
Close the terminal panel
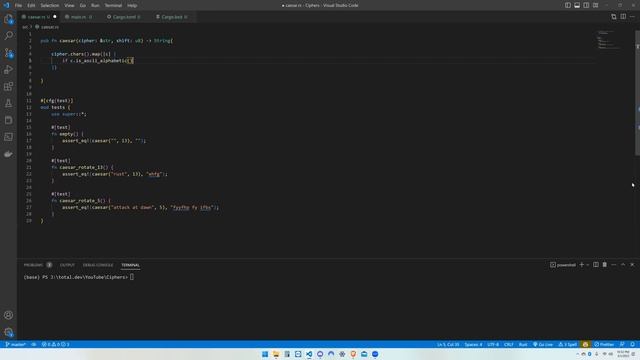(632, 265)
